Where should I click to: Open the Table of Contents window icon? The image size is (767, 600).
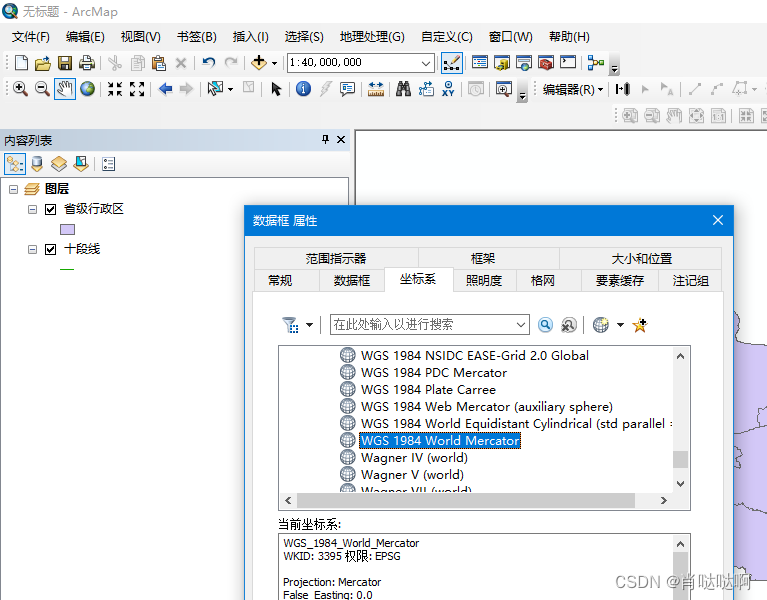pyautogui.click(x=480, y=63)
